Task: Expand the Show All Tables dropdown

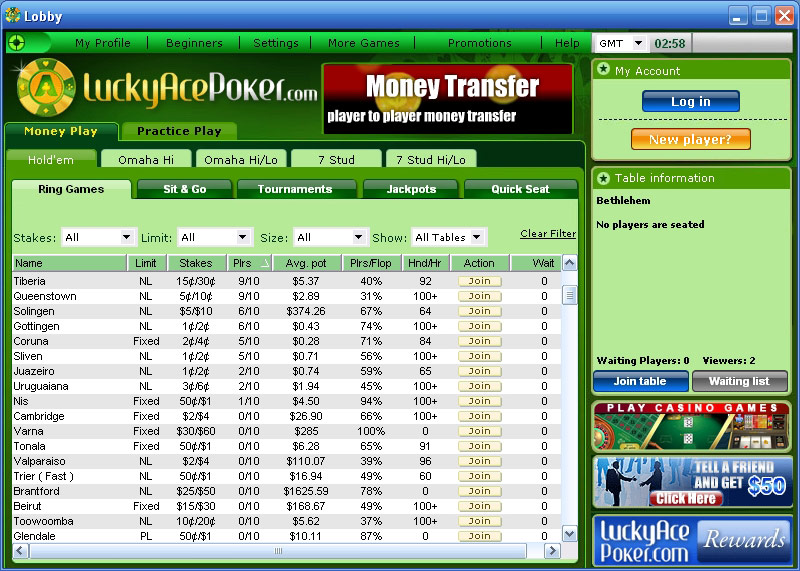Action: pyautogui.click(x=449, y=237)
